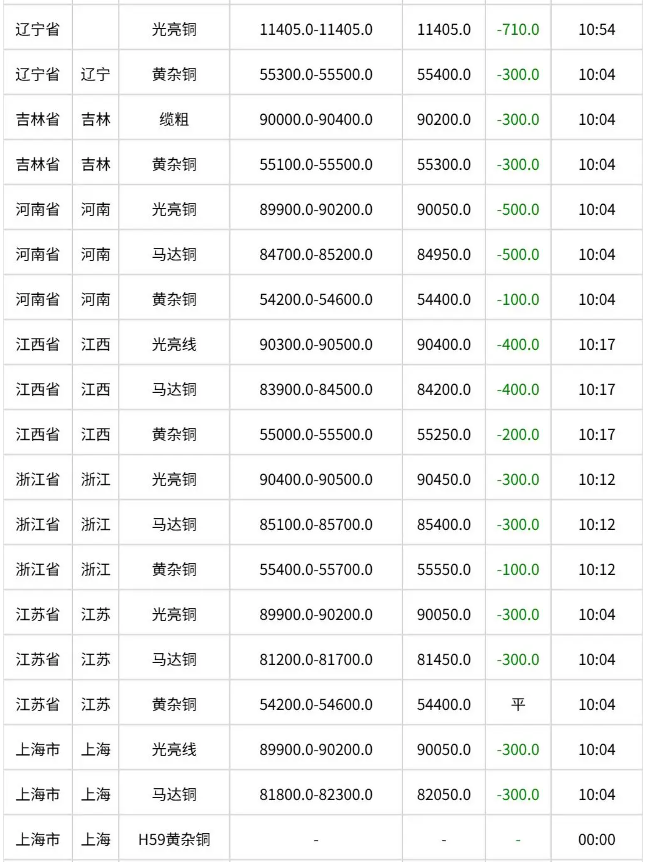Select 光亮线 in the 上海市 row
The image size is (645, 862).
pyautogui.click(x=174, y=750)
